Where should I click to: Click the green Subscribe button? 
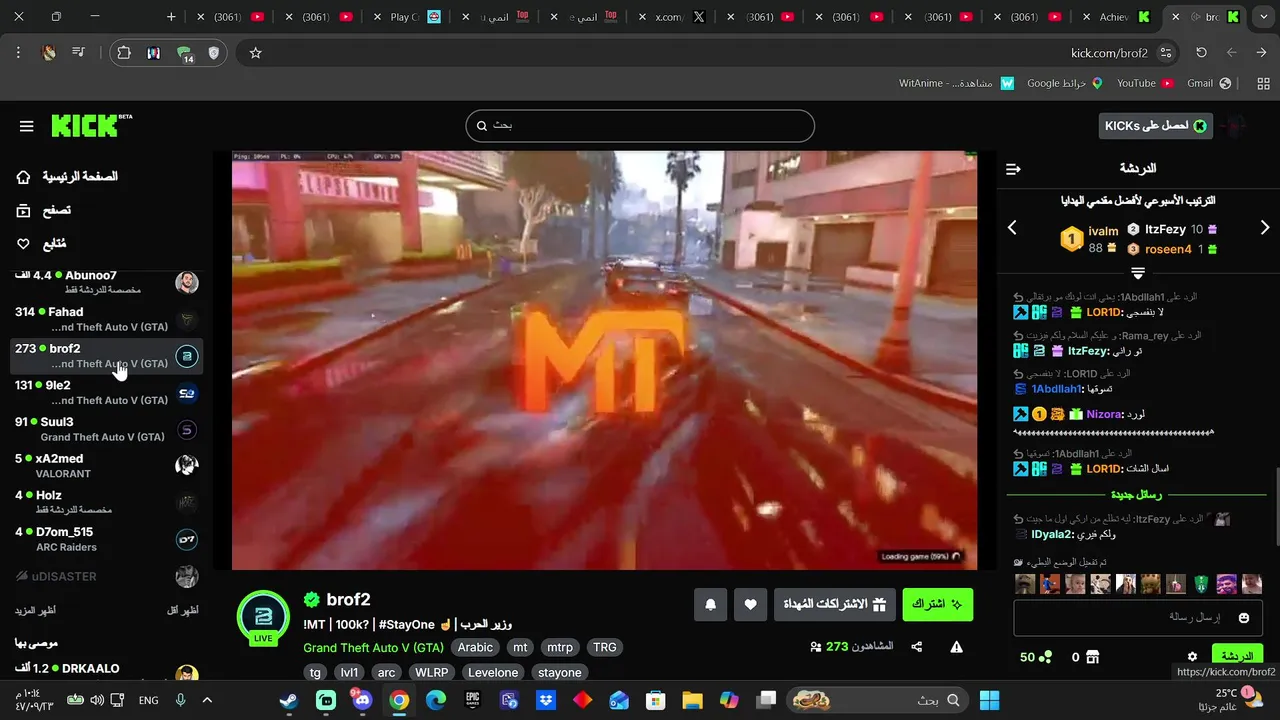[937, 604]
